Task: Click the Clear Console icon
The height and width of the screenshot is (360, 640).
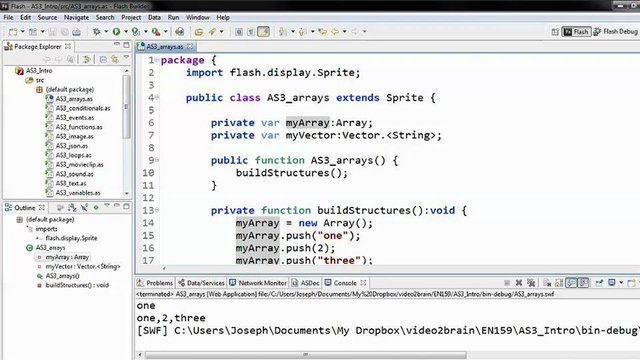Action: pos(547,282)
